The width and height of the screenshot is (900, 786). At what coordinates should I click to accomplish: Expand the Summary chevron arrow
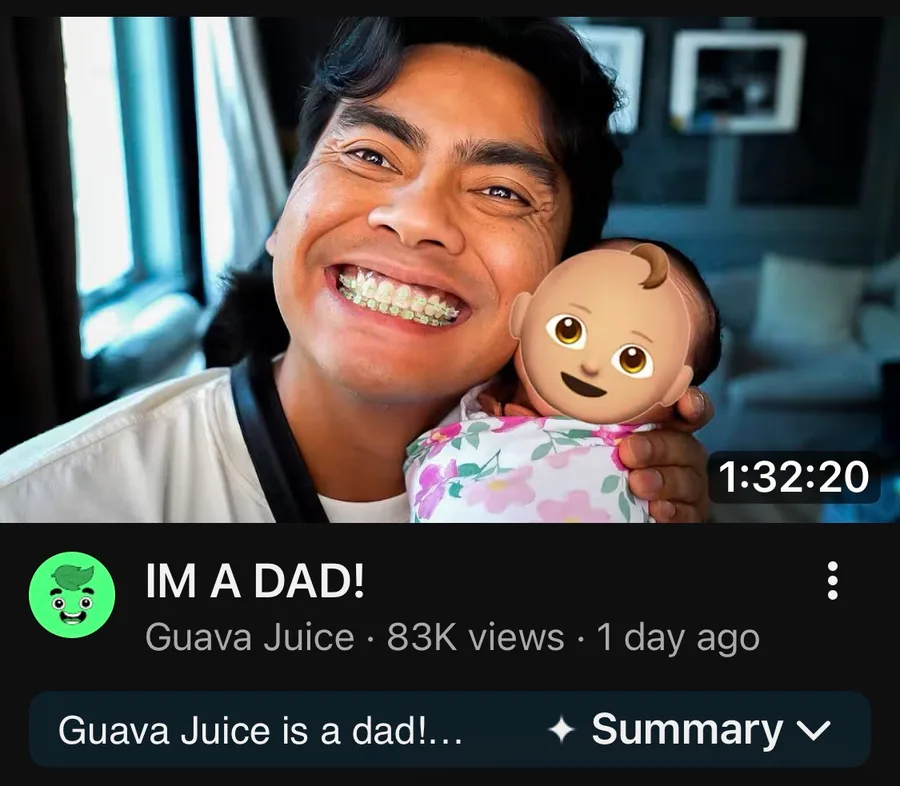[814, 730]
